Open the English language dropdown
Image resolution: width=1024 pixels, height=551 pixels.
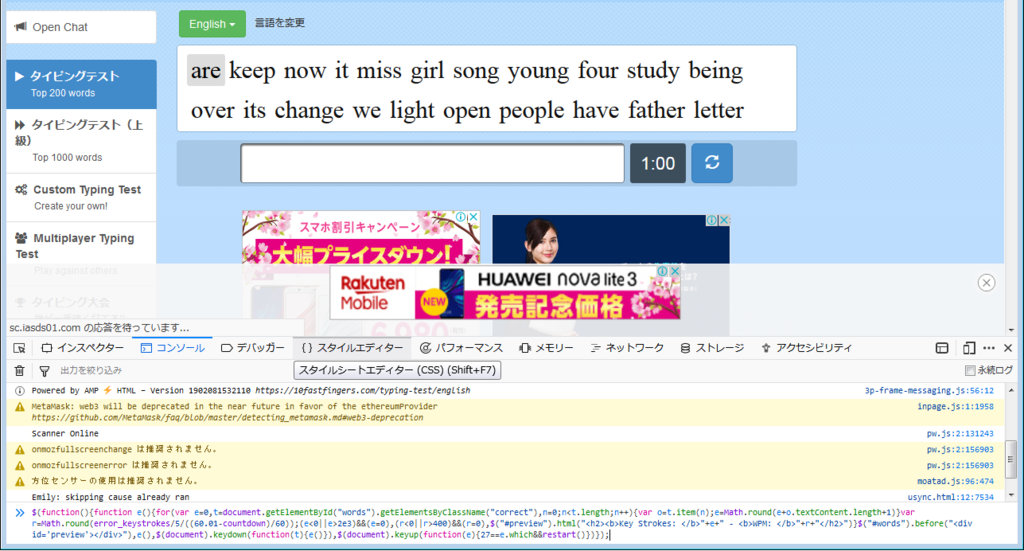click(x=212, y=24)
